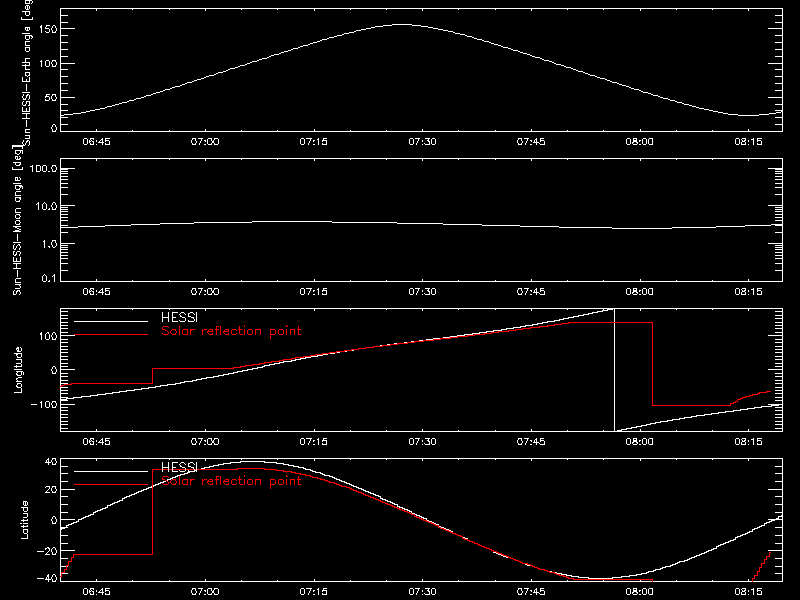Select 07:45 label under Moon angle plot
Image resolution: width=800 pixels, height=600 pixels.
531,292
